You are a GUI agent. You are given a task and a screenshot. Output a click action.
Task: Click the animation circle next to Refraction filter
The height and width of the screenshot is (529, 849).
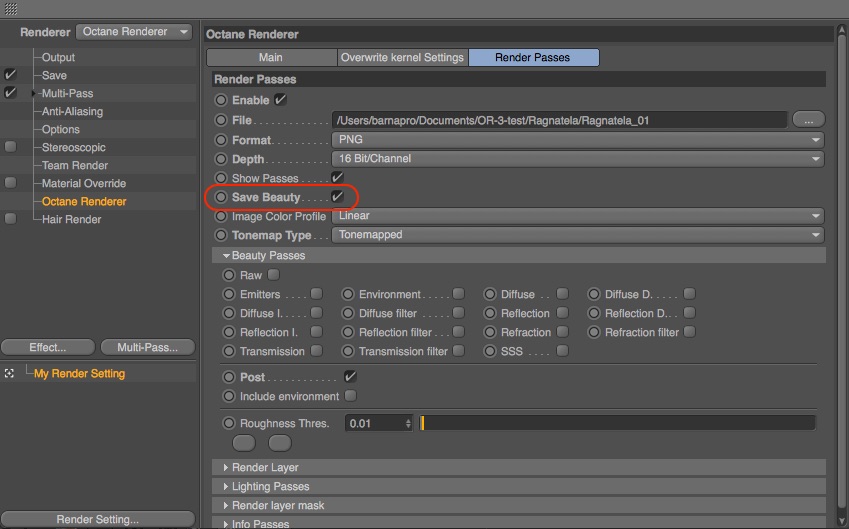[x=594, y=332]
